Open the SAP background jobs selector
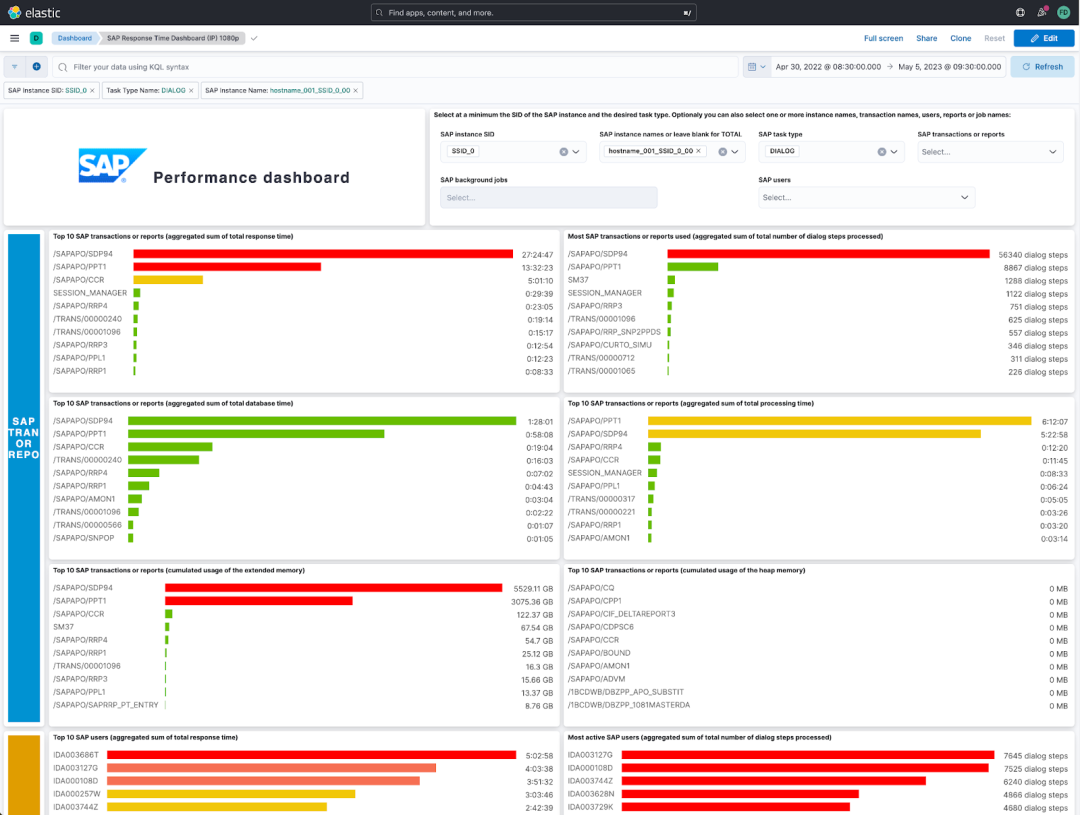The width and height of the screenshot is (1080, 815). (x=548, y=198)
